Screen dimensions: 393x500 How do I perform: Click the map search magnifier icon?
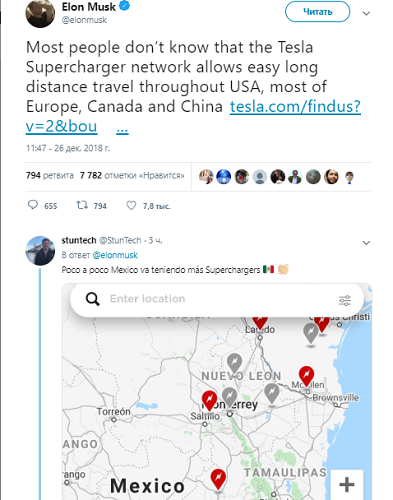[93, 299]
